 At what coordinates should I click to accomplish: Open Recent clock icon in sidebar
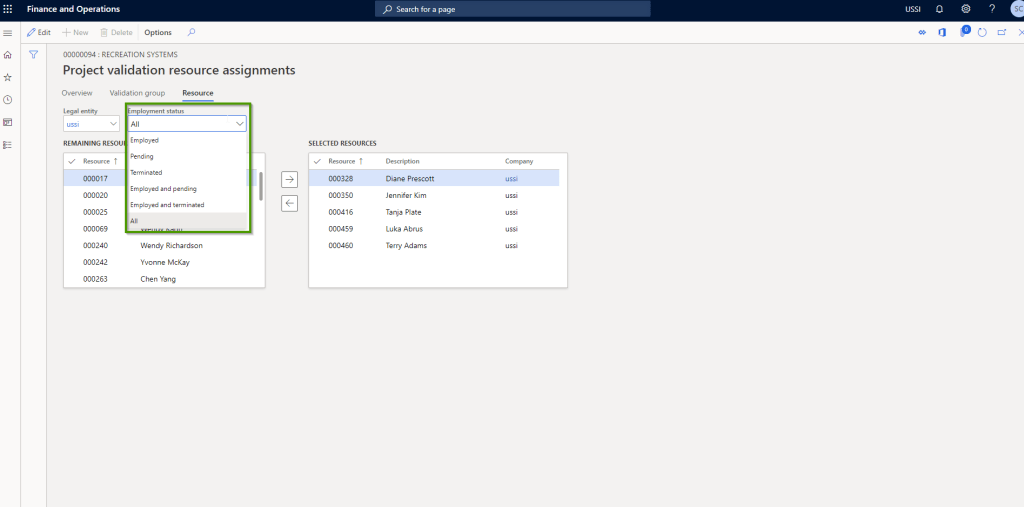pos(8,100)
